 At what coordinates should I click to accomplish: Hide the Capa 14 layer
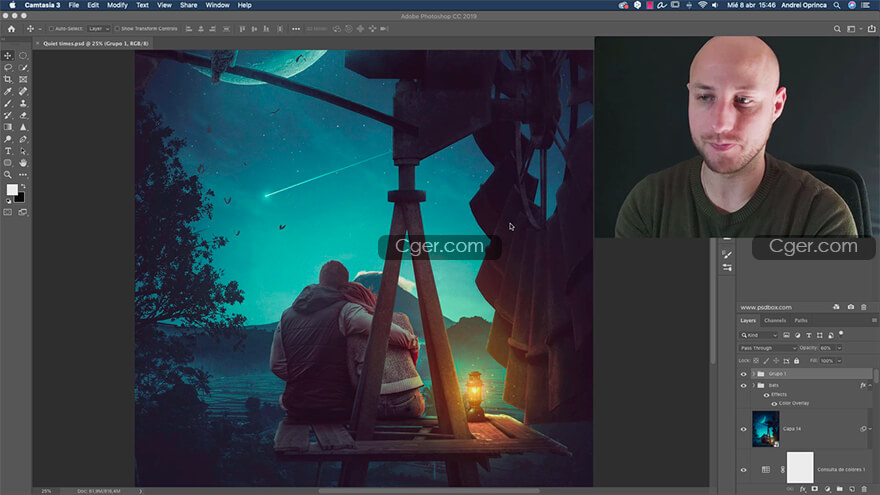(744, 429)
